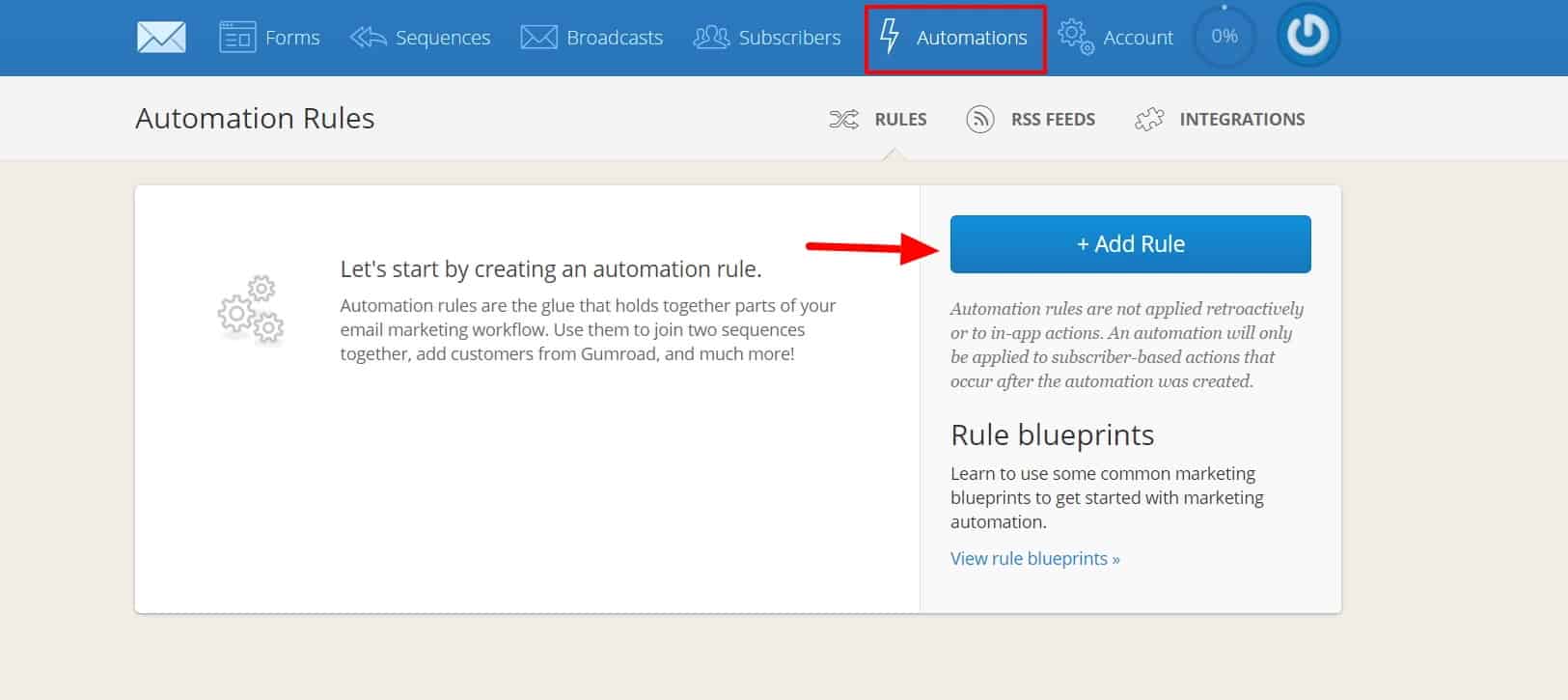
Task: Click the Rules shuffle icon
Action: (843, 120)
